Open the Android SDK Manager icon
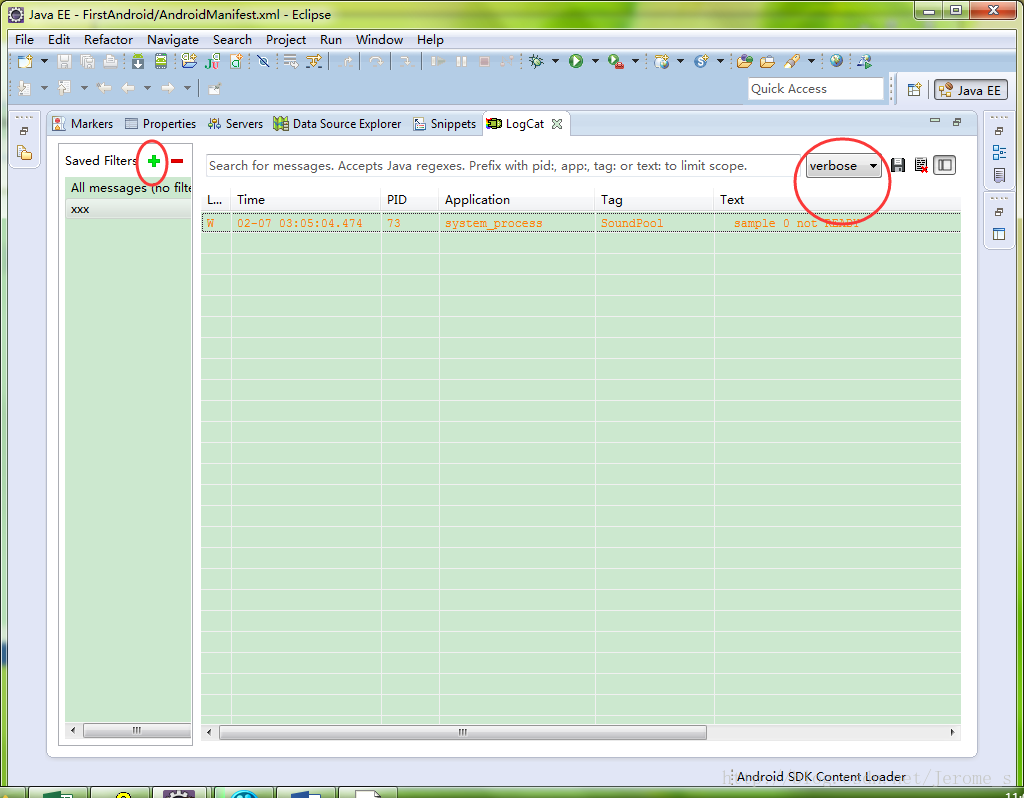This screenshot has width=1024, height=798. pyautogui.click(x=138, y=61)
